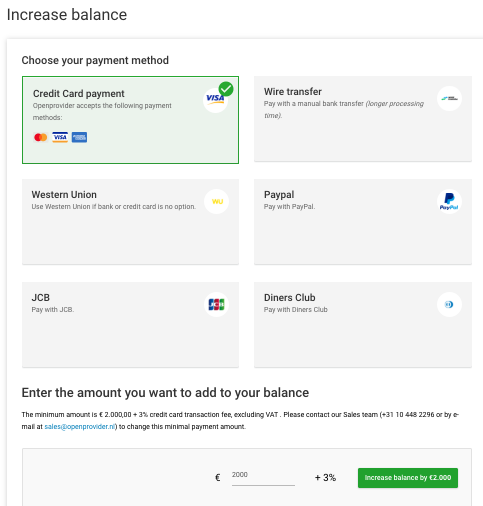Click the Increase balance page heading
Viewport: 483px width, 506px height.
tap(67, 15)
